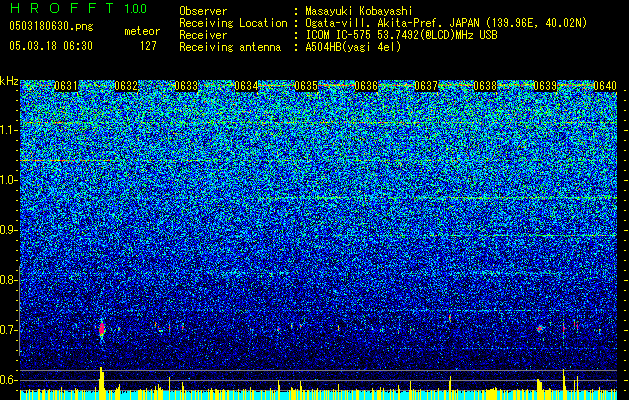629x400 pixels.
Task: Click antenna text A504HB(yagi 4el)
Action: 353,47
